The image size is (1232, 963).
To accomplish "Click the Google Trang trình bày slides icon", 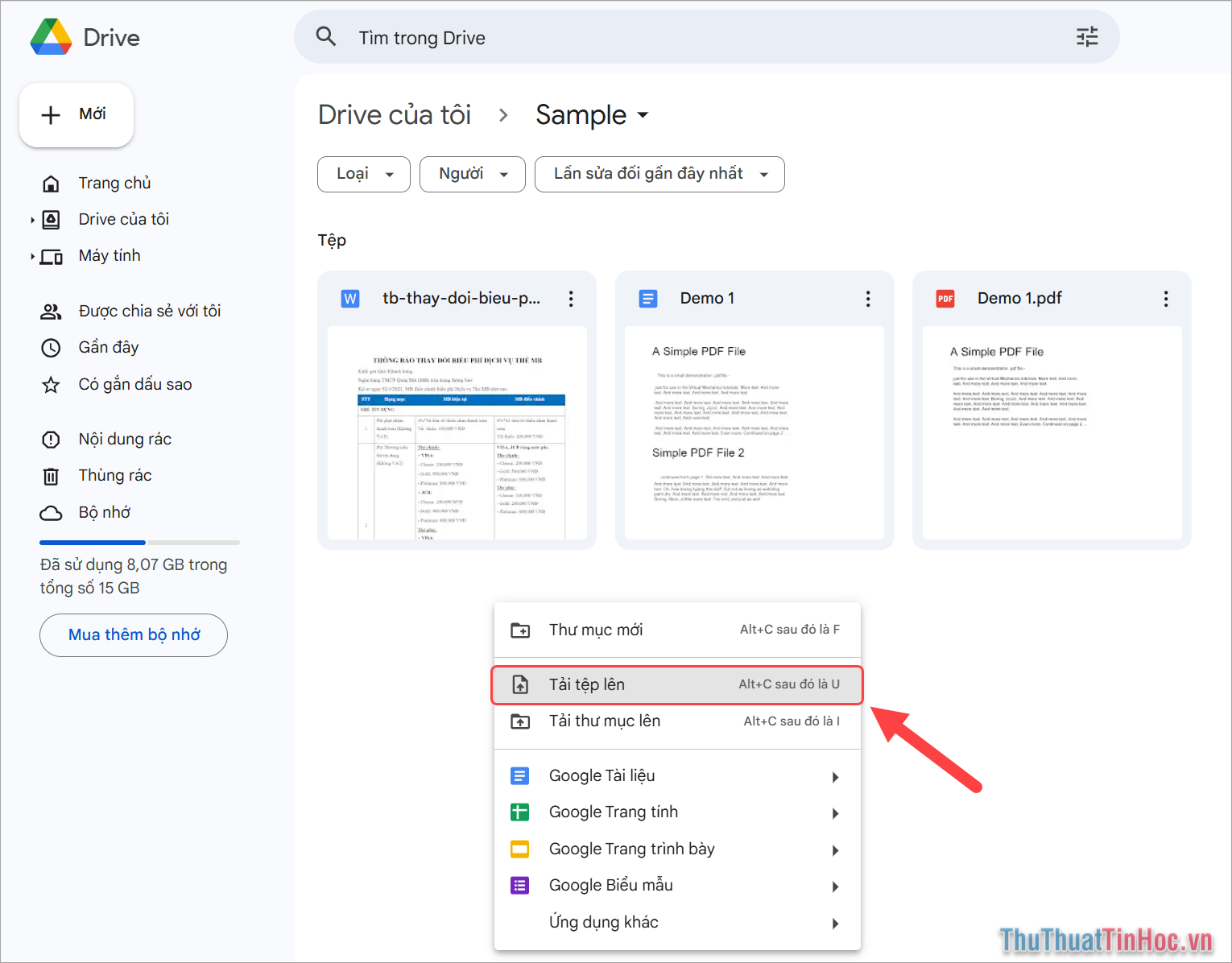I will point(520,849).
